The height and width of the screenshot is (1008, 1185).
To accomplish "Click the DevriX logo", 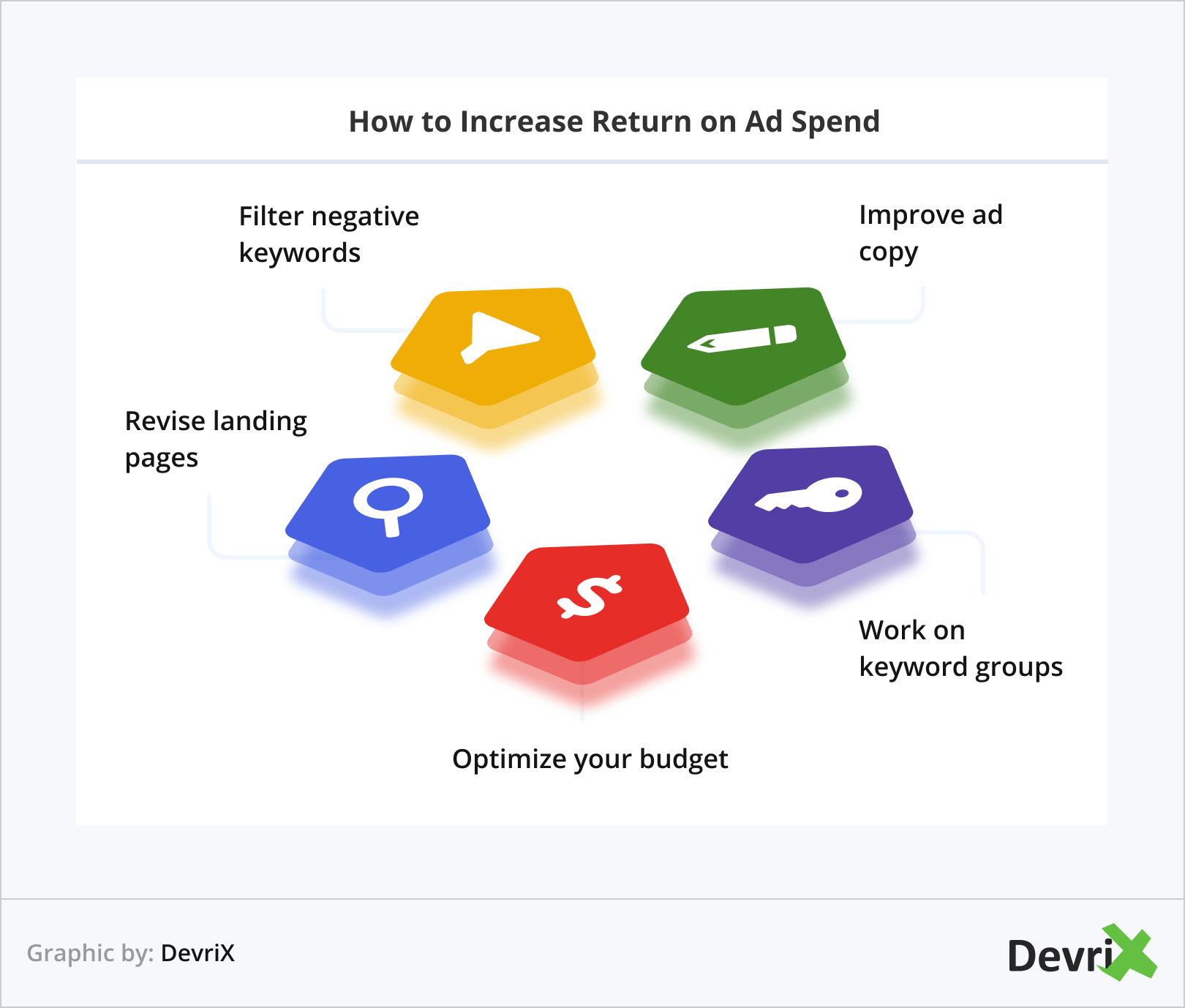I will tap(1082, 952).
